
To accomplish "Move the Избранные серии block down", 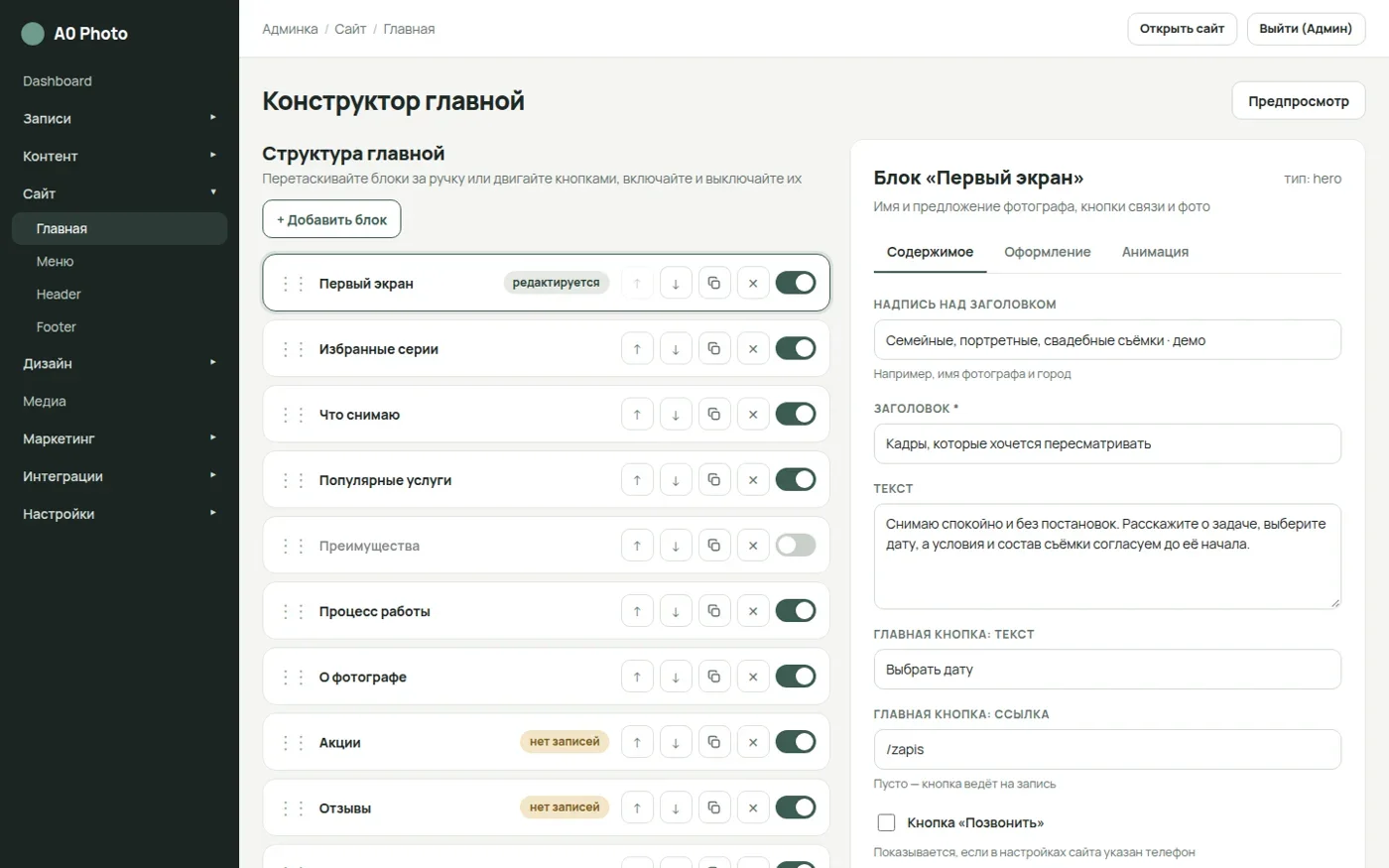I will [676, 349].
